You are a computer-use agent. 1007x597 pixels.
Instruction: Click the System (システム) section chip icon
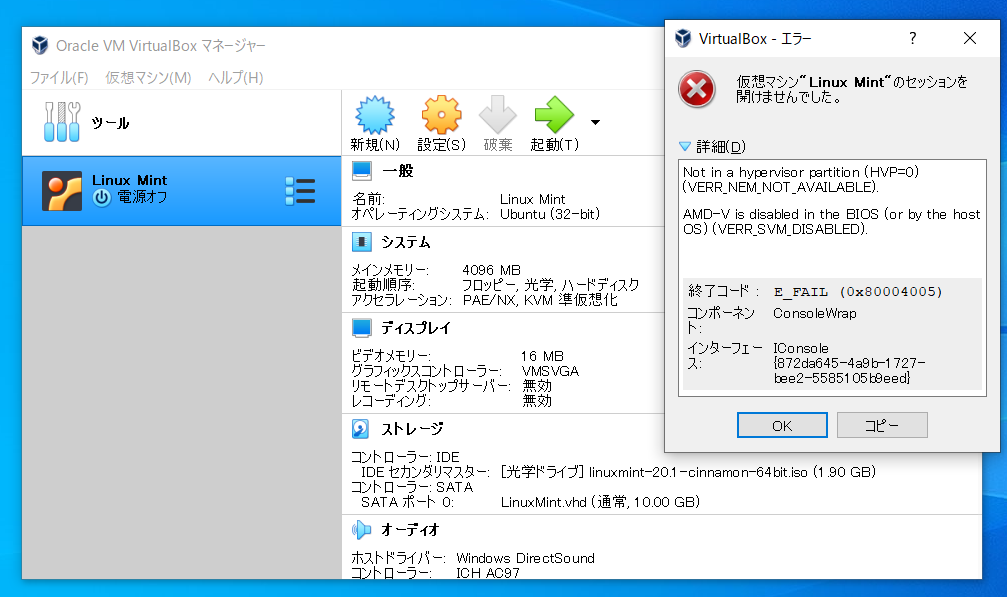coord(362,242)
